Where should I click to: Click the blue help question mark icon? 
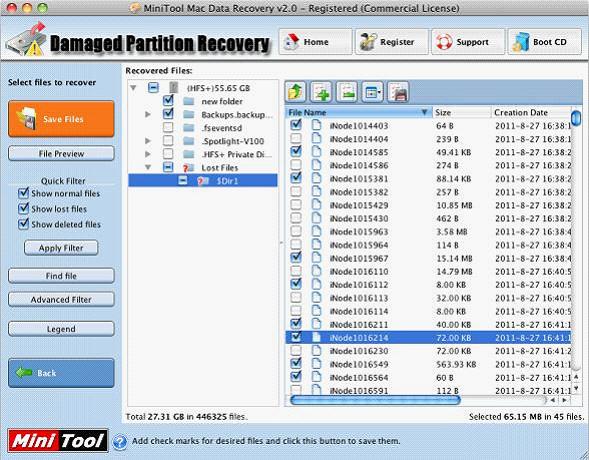point(120,442)
